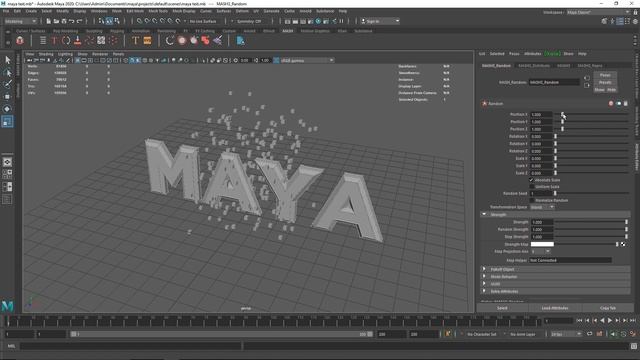The width and height of the screenshot is (640, 360).
Task: Open the Symmetry Off dropdown
Action: tap(249, 21)
